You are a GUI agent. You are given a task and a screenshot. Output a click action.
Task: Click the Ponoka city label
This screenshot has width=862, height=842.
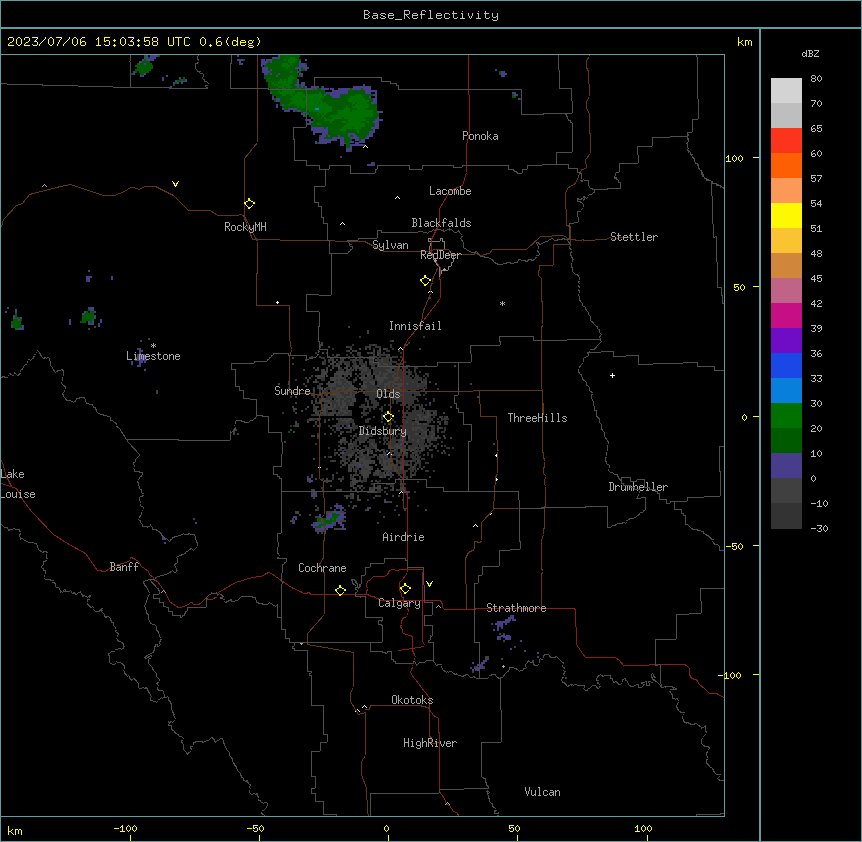point(480,136)
